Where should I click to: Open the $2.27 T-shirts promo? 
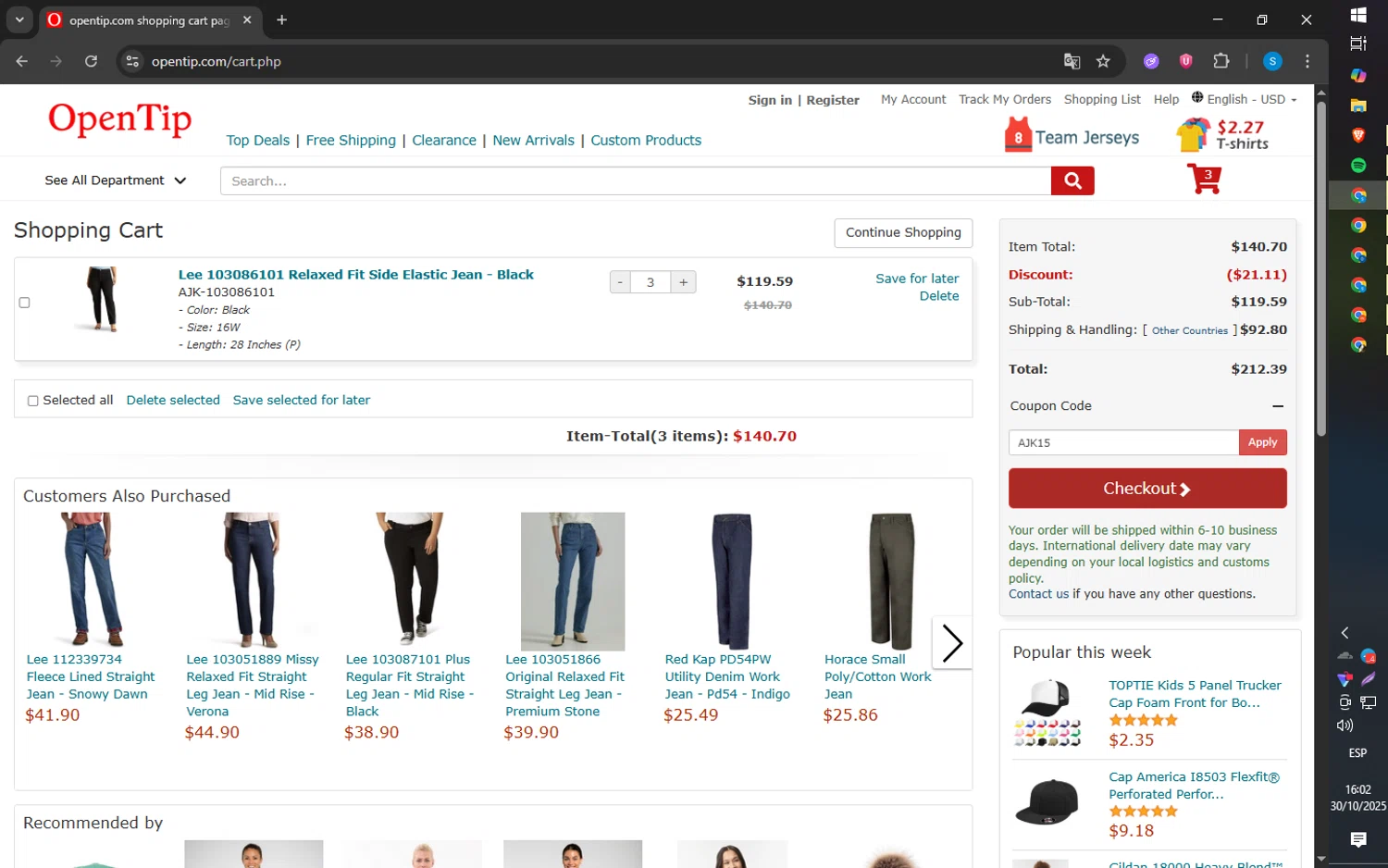tap(1222, 135)
